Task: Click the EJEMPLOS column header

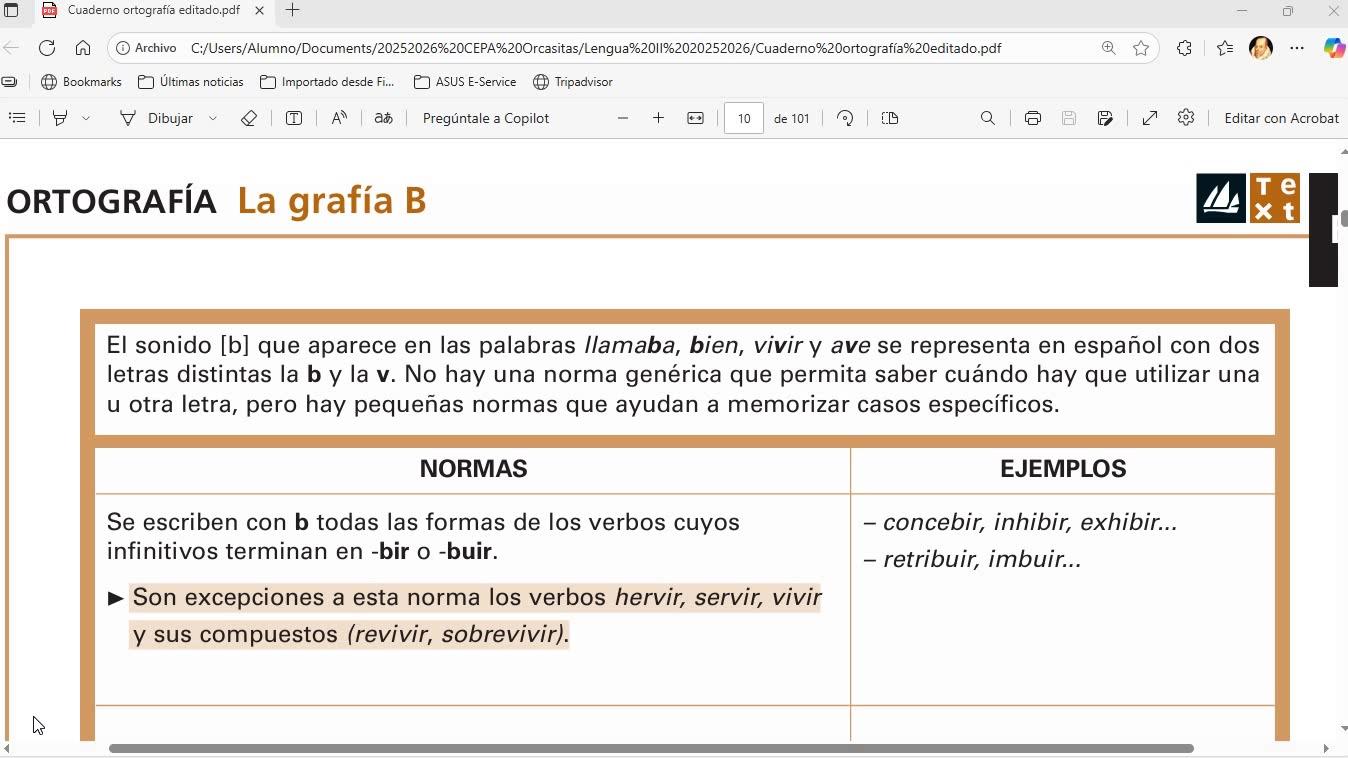Action: coord(1063,469)
